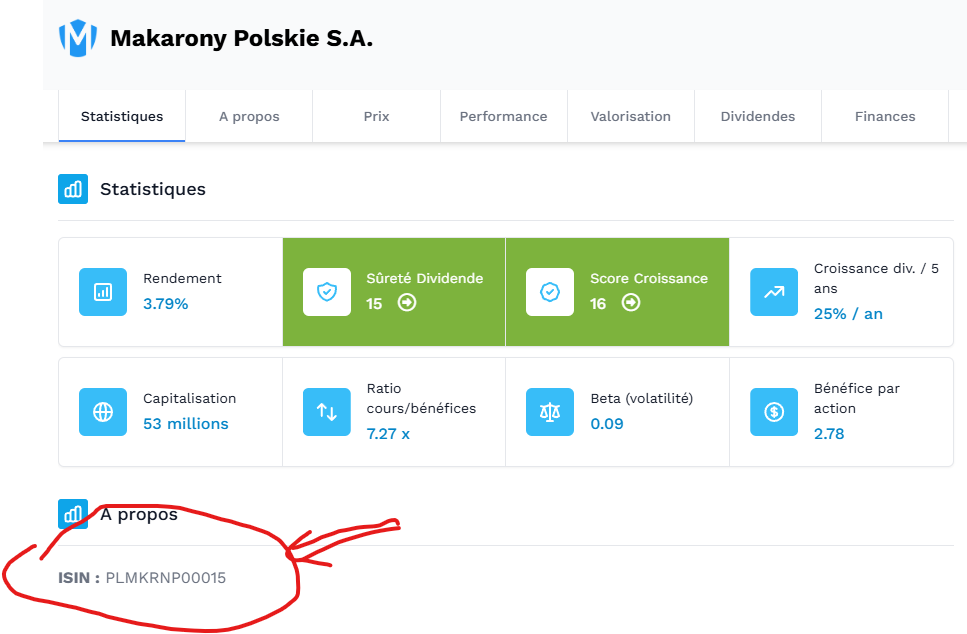The height and width of the screenshot is (634, 967).
Task: Click the Statistiques section bar-chart icon
Action: (x=73, y=189)
